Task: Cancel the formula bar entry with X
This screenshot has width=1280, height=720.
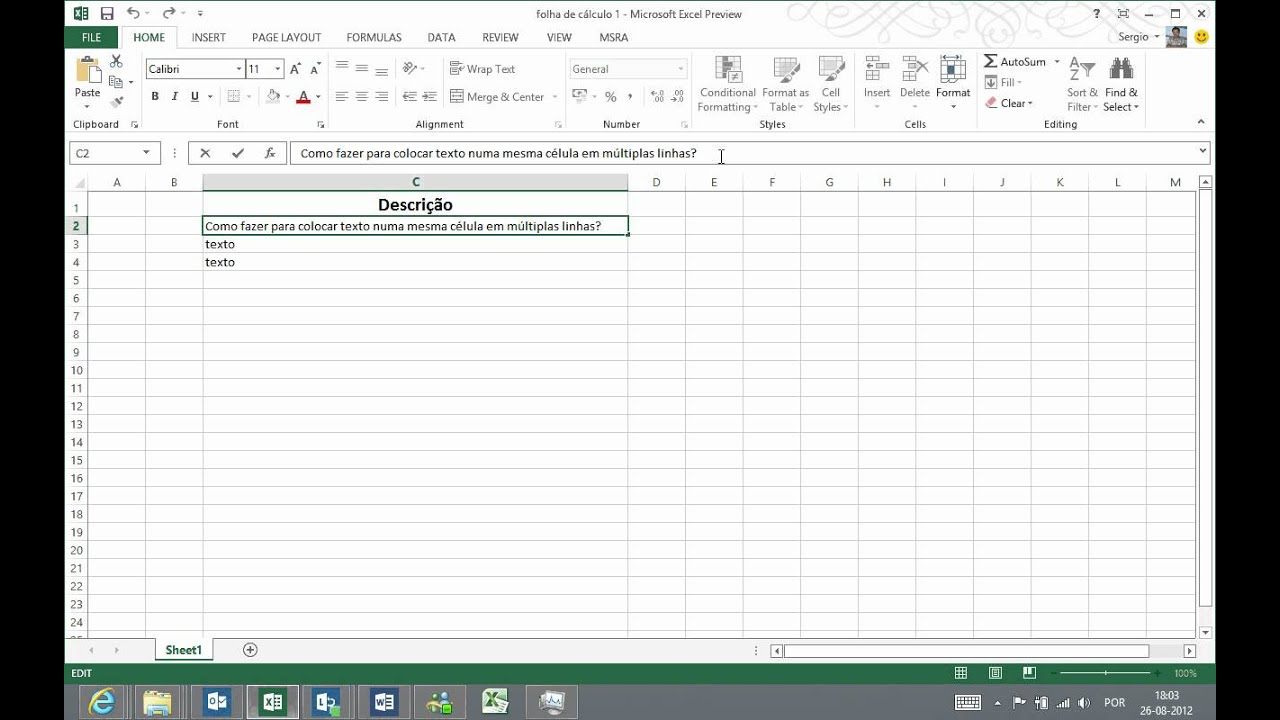Action: (205, 153)
